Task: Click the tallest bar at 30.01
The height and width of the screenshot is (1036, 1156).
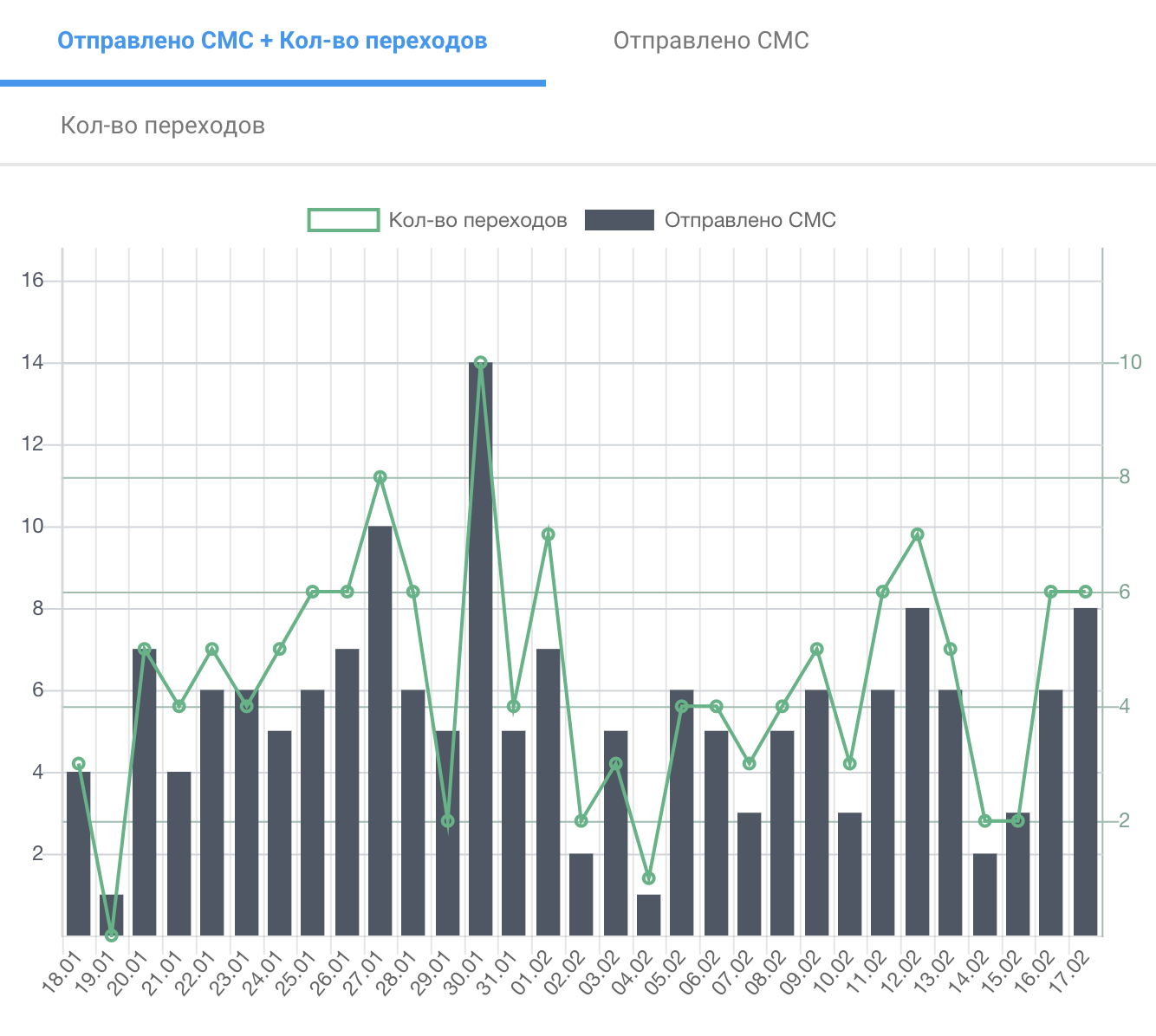Action: pyautogui.click(x=481, y=650)
